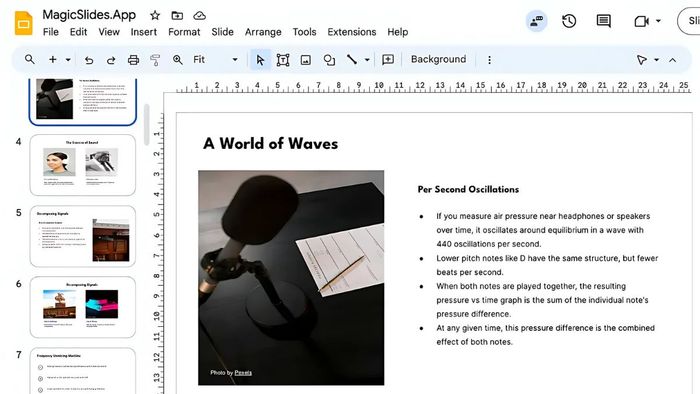This screenshot has height=394, width=700.
Task: Click bullet text starting 'When both notes are played'
Action: [x=542, y=300]
